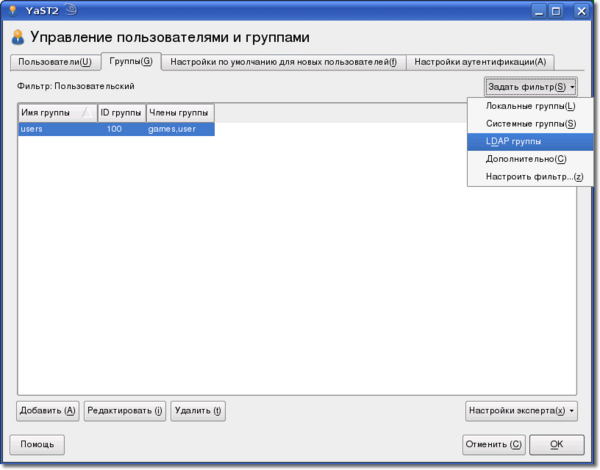The height and width of the screenshot is (470, 600).
Task: Pick LDAP группы in the filter menu
Action: pyautogui.click(x=530, y=142)
